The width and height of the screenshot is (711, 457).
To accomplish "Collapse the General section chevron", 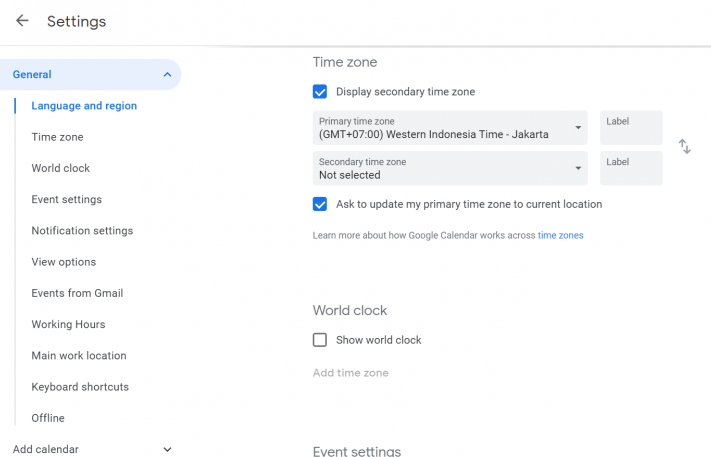I will pos(167,74).
